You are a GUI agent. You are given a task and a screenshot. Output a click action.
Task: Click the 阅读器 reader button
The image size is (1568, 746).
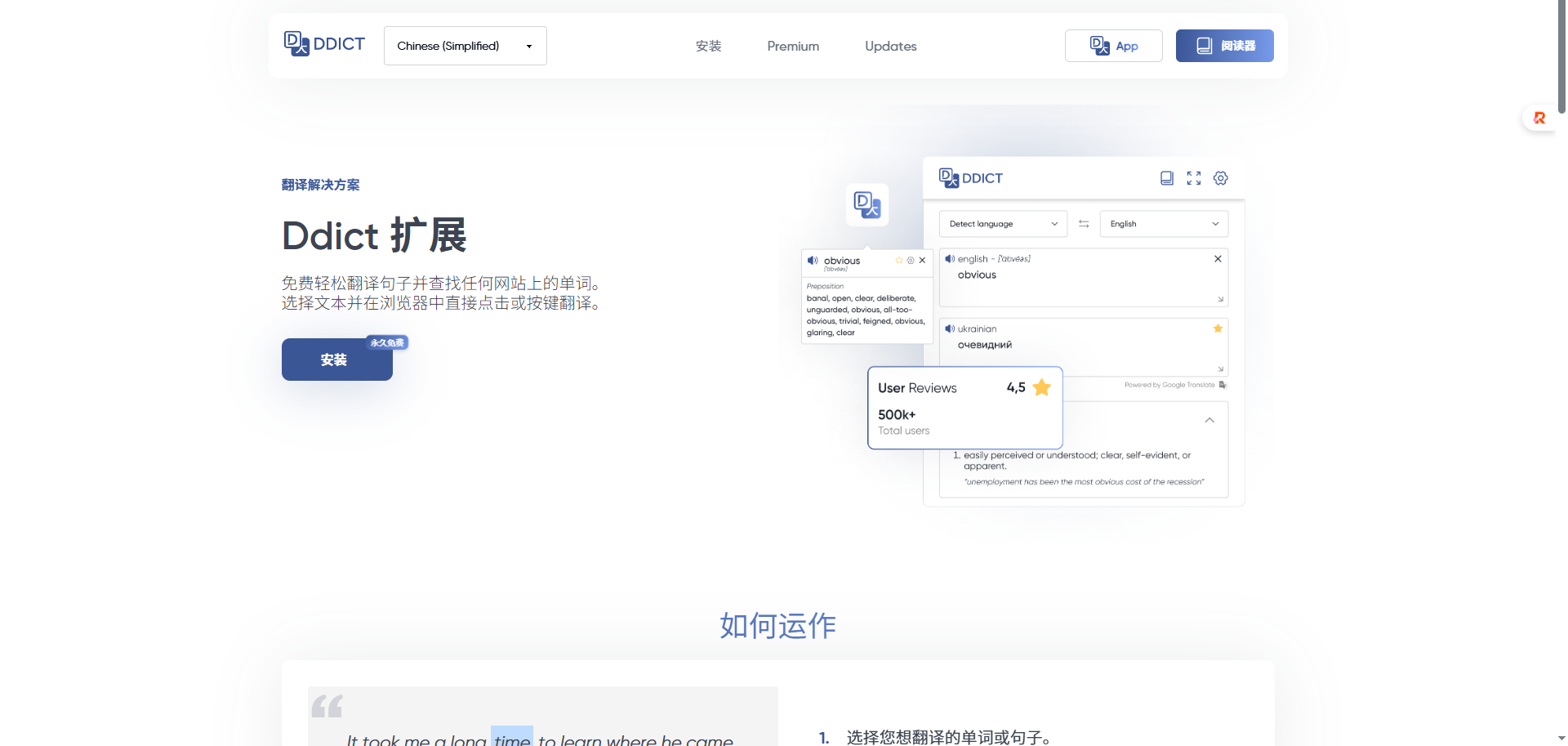pyautogui.click(x=1224, y=46)
